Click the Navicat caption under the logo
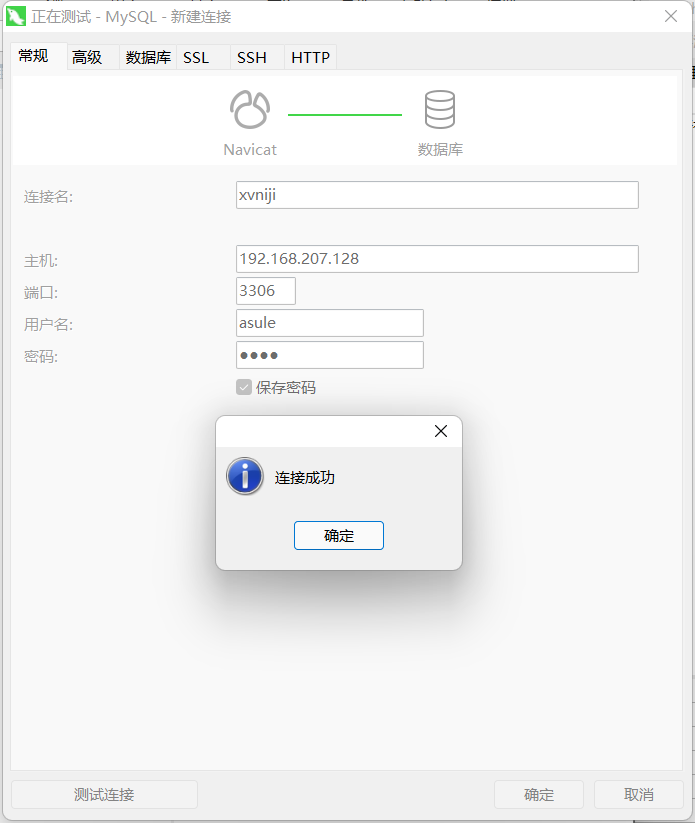695x823 pixels. tap(250, 150)
